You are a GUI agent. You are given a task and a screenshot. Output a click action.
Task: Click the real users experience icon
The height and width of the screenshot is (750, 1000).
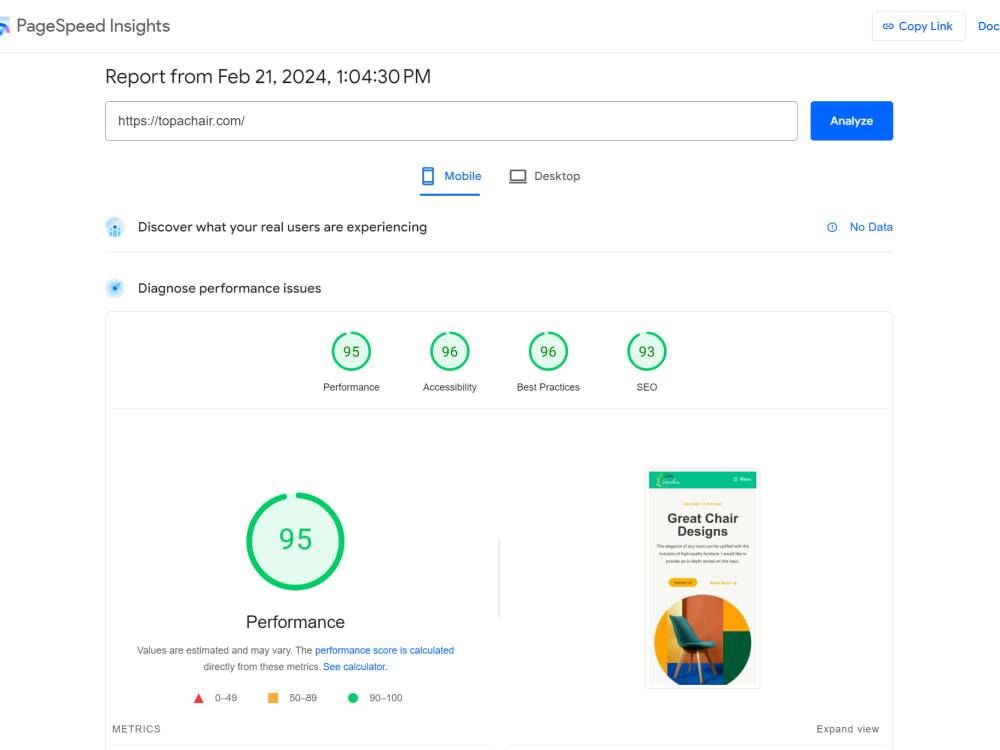coord(115,227)
